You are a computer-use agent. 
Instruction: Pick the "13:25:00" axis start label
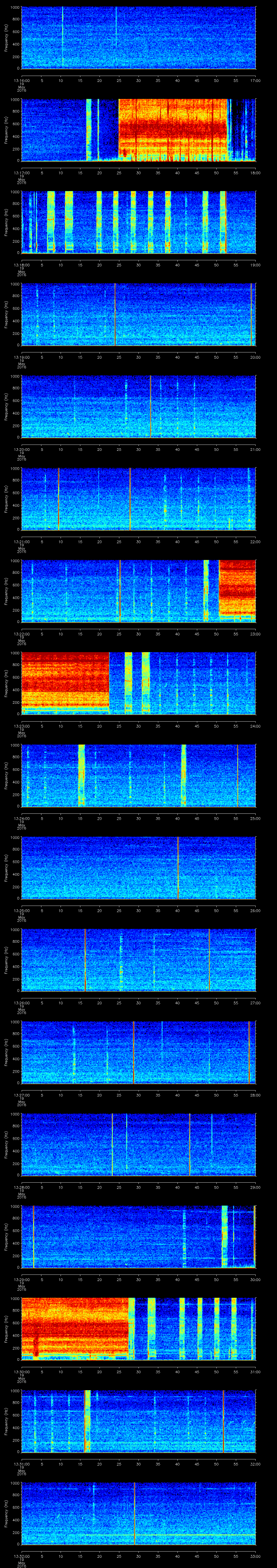(21, 910)
